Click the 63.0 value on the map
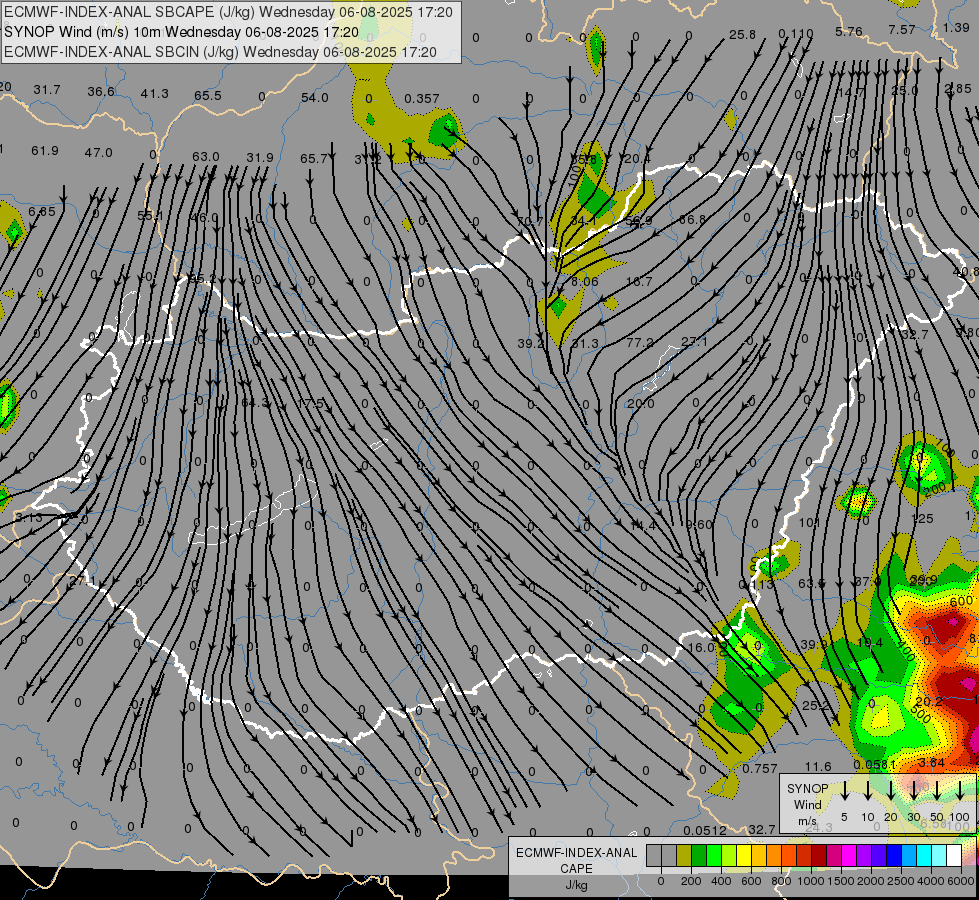 point(206,156)
